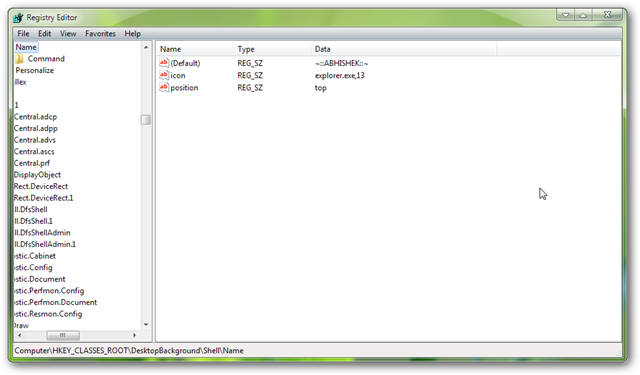The image size is (640, 375).
Task: Select the Central.adpp tree entry
Action: [x=36, y=128]
